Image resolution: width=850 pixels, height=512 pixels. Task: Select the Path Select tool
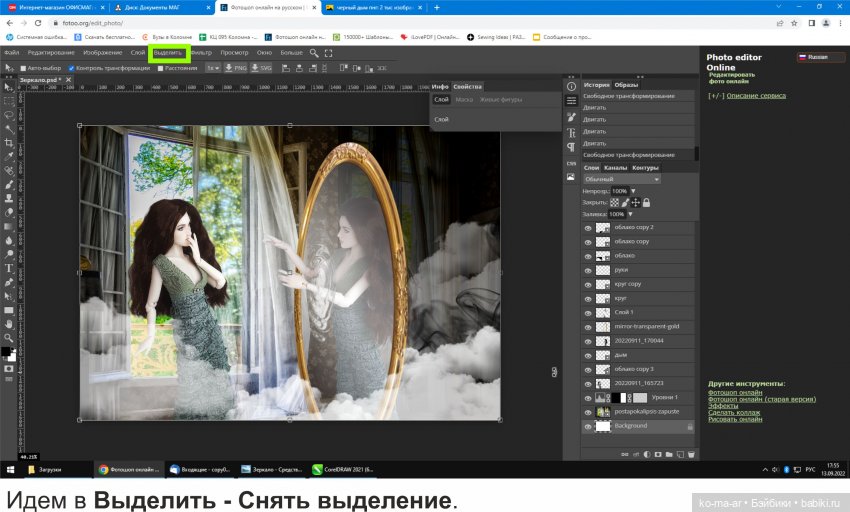coord(9,296)
